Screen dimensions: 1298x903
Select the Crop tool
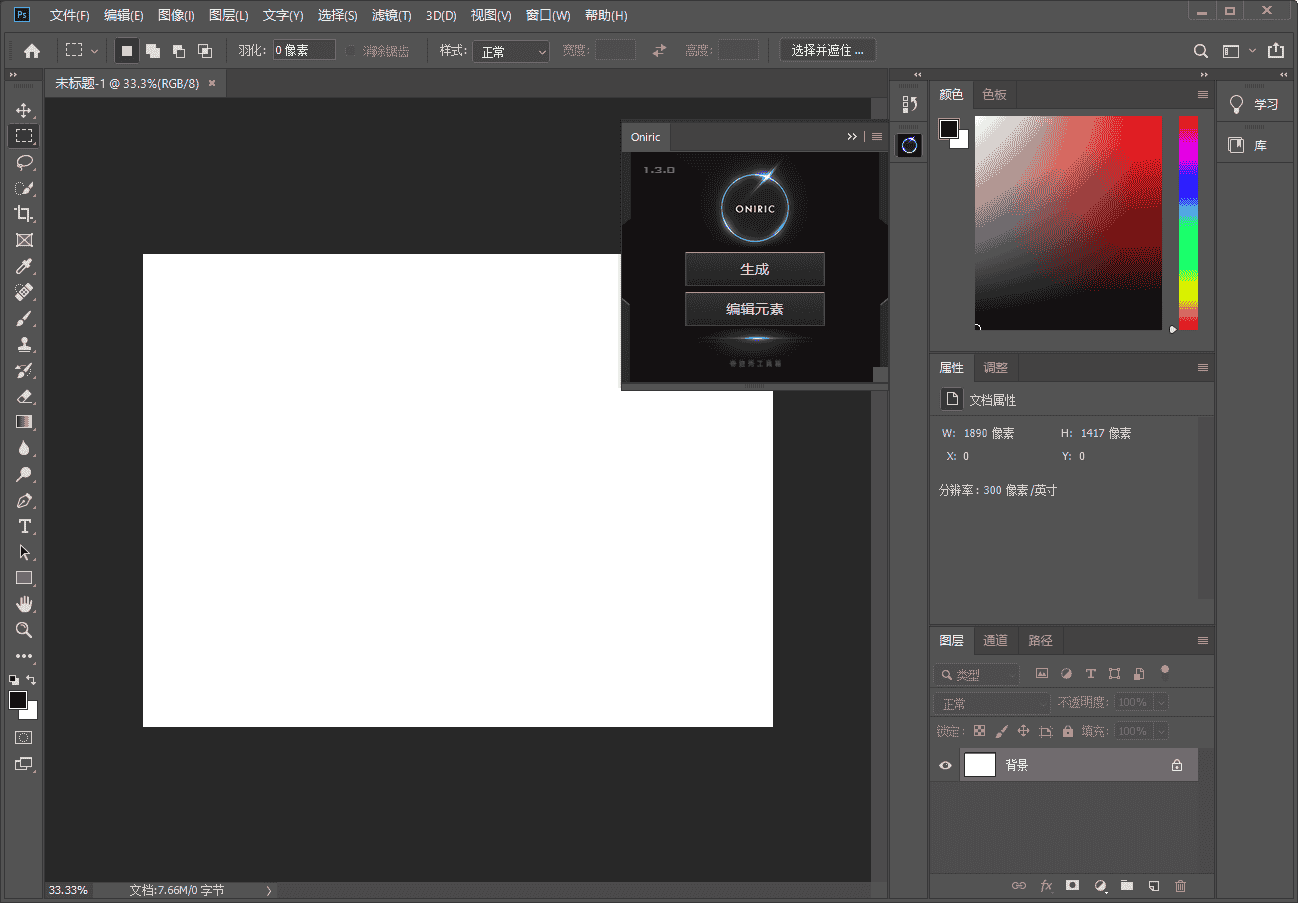coord(24,214)
